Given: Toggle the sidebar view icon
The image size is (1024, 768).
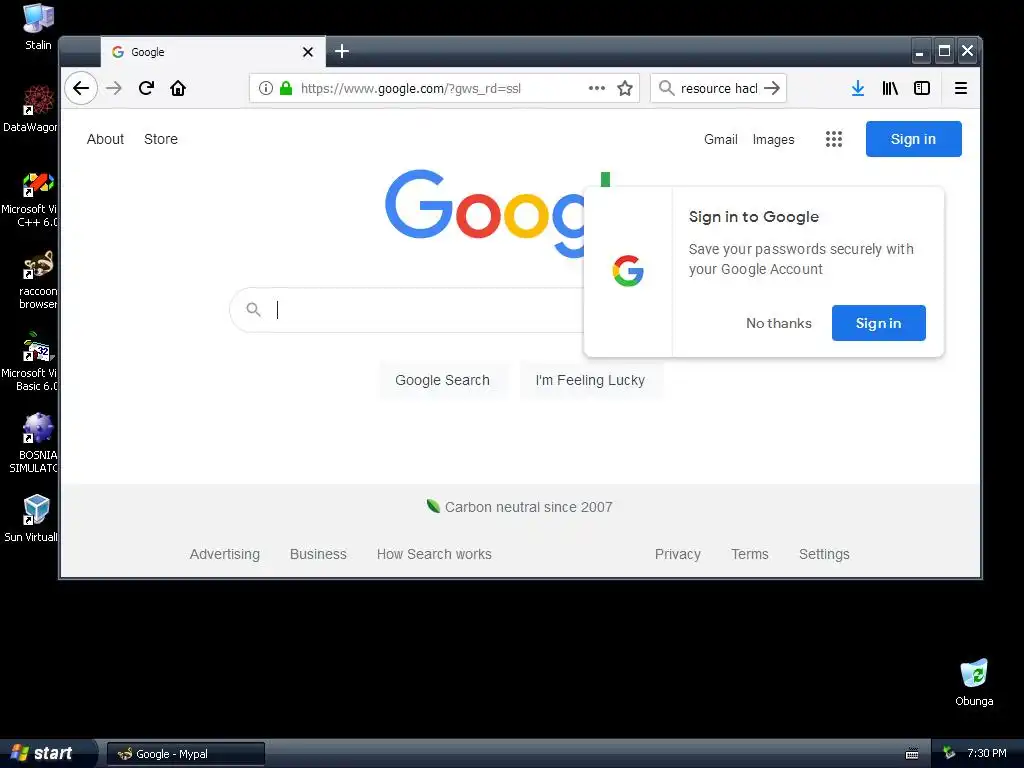Looking at the screenshot, I should point(921,88).
